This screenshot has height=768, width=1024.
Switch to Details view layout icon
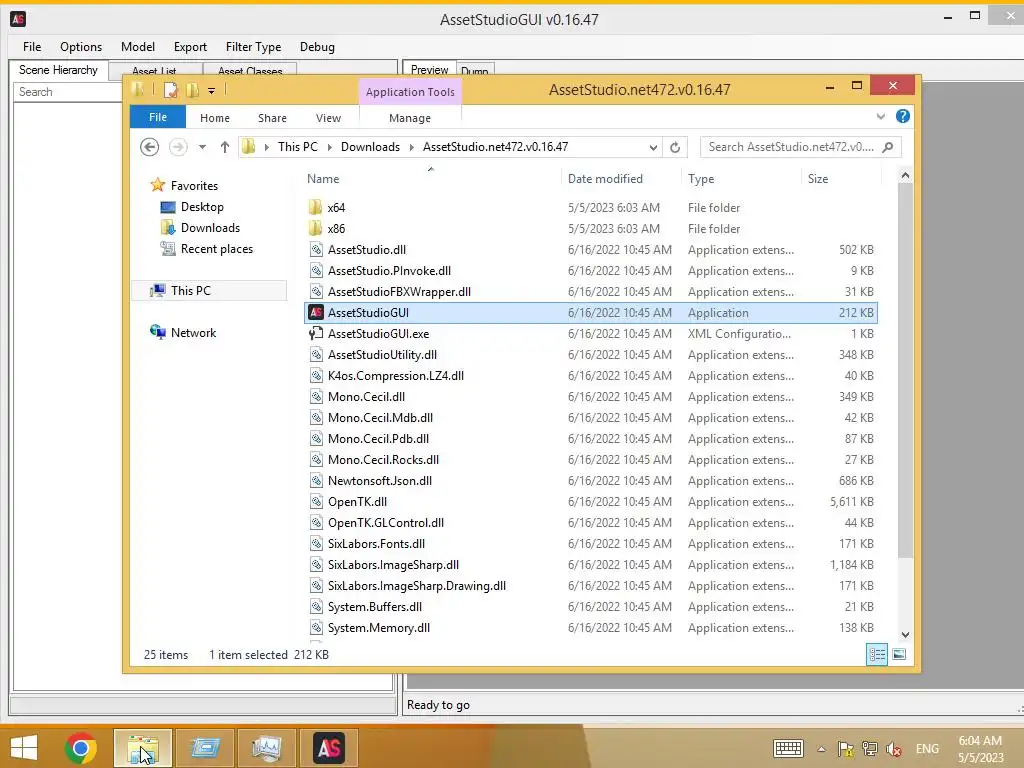tap(877, 654)
